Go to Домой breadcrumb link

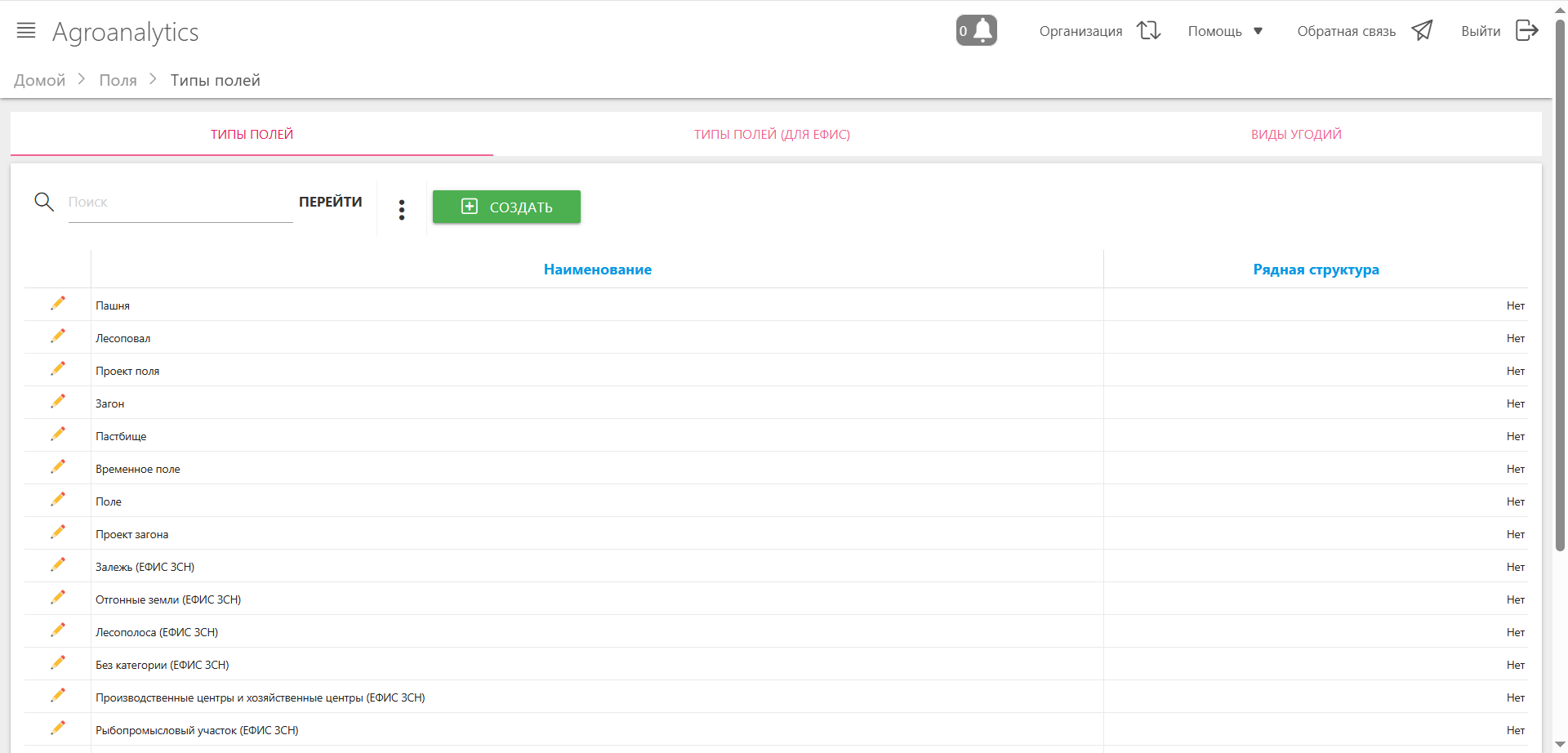(x=39, y=80)
